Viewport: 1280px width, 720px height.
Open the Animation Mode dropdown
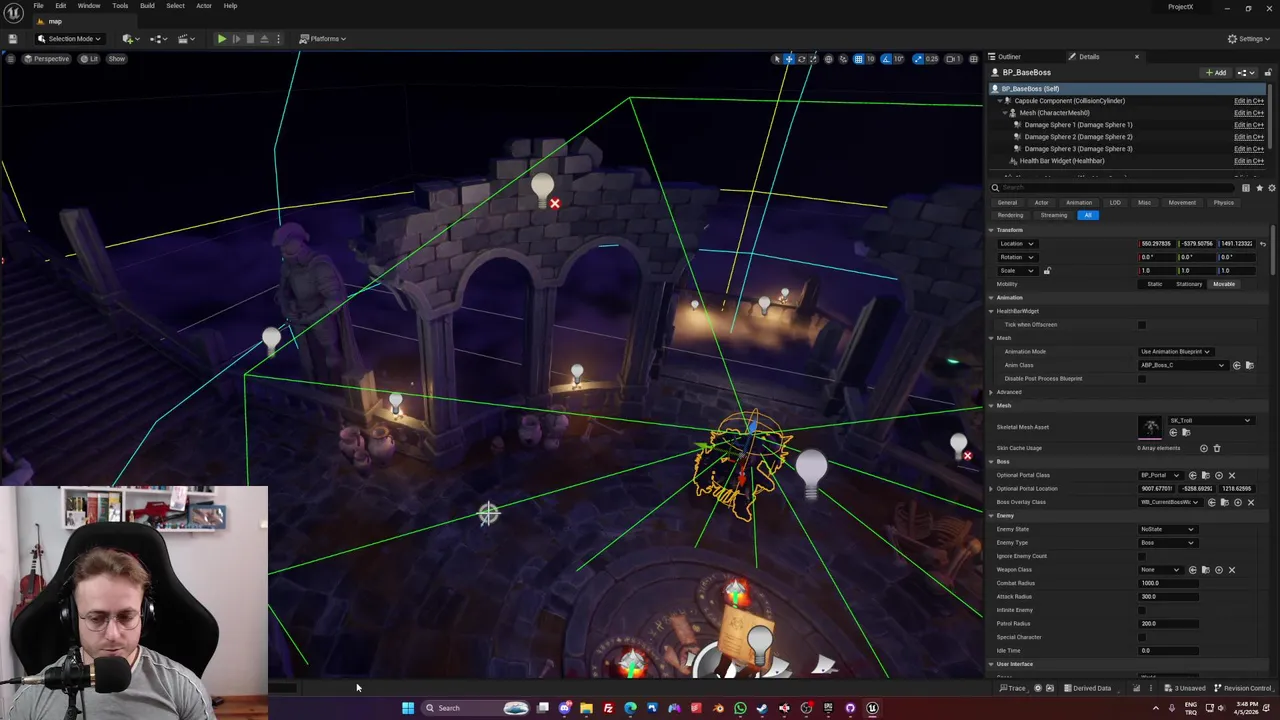1176,352
